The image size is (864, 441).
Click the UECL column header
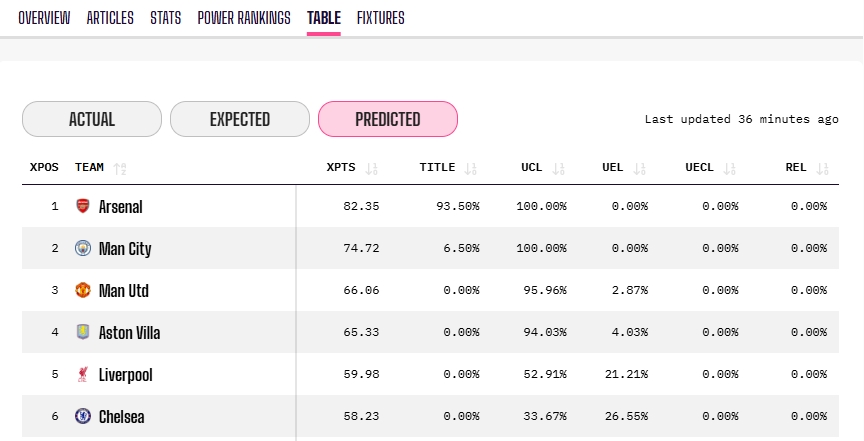coord(699,167)
